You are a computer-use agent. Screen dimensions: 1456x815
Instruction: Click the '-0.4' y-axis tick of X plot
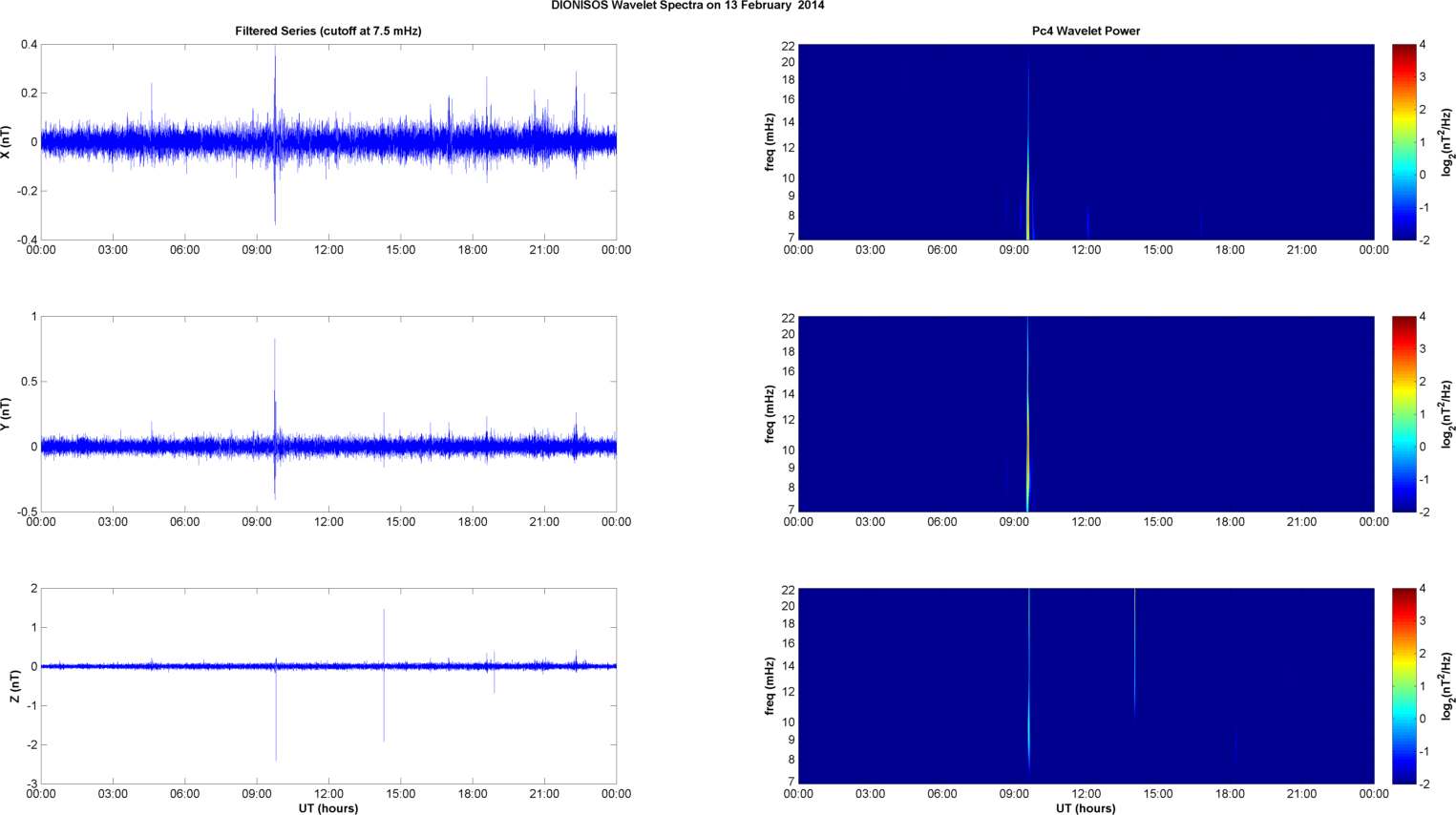pos(27,240)
